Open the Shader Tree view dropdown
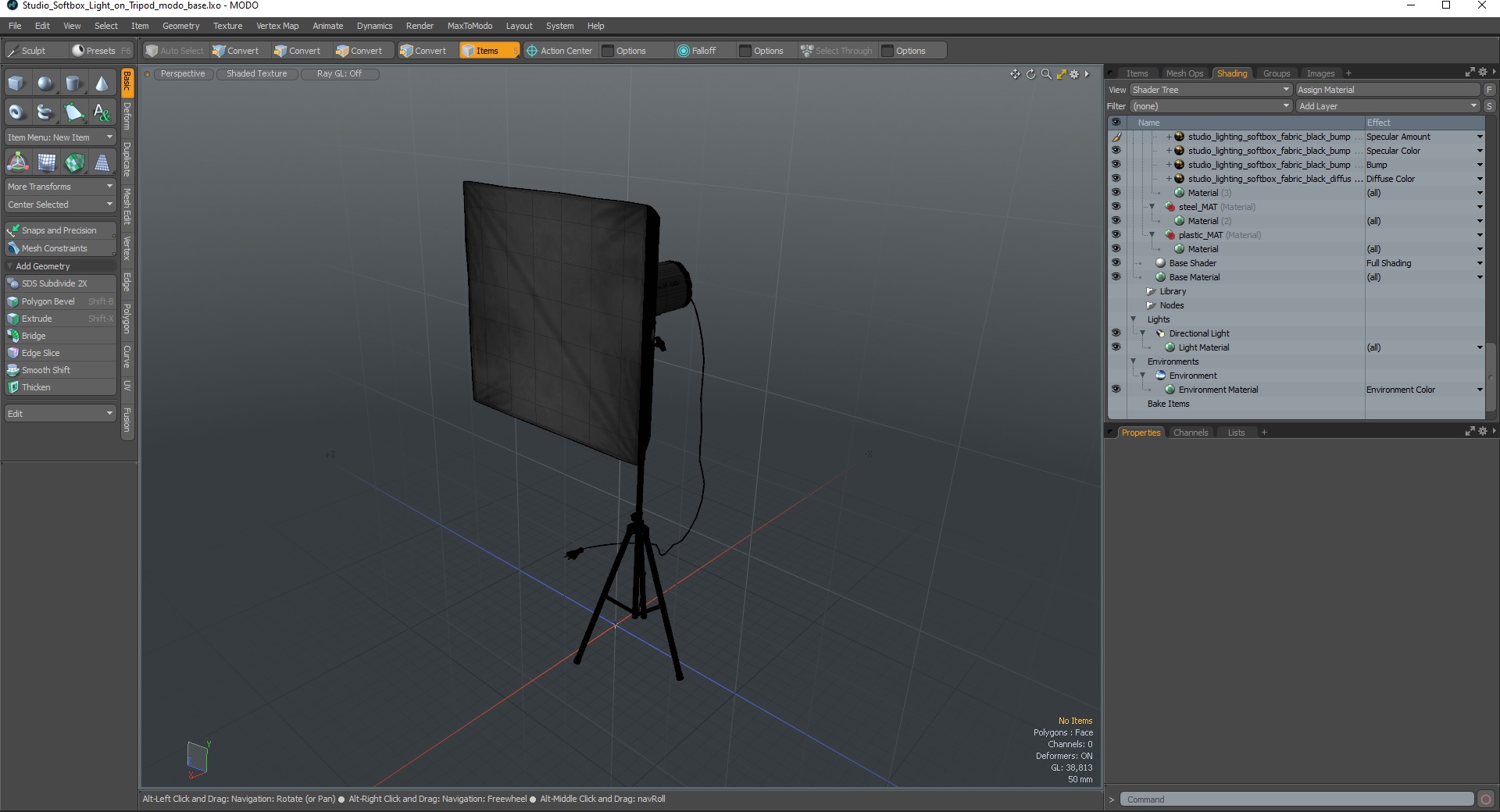The height and width of the screenshot is (812, 1500). (x=1210, y=90)
